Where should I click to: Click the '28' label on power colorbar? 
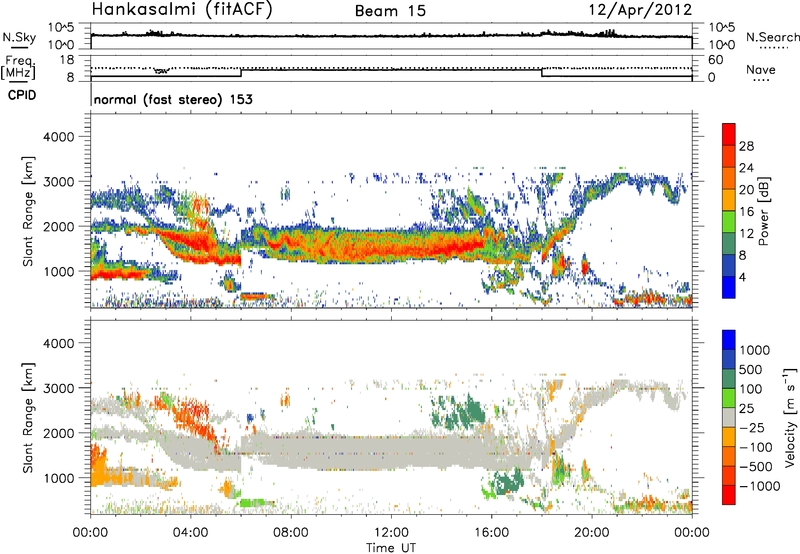[x=746, y=146]
